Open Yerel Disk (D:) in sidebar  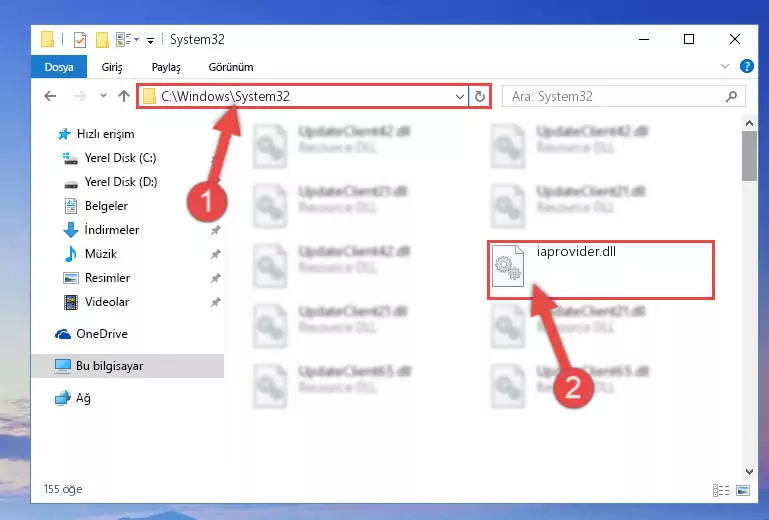pyautogui.click(x=120, y=182)
